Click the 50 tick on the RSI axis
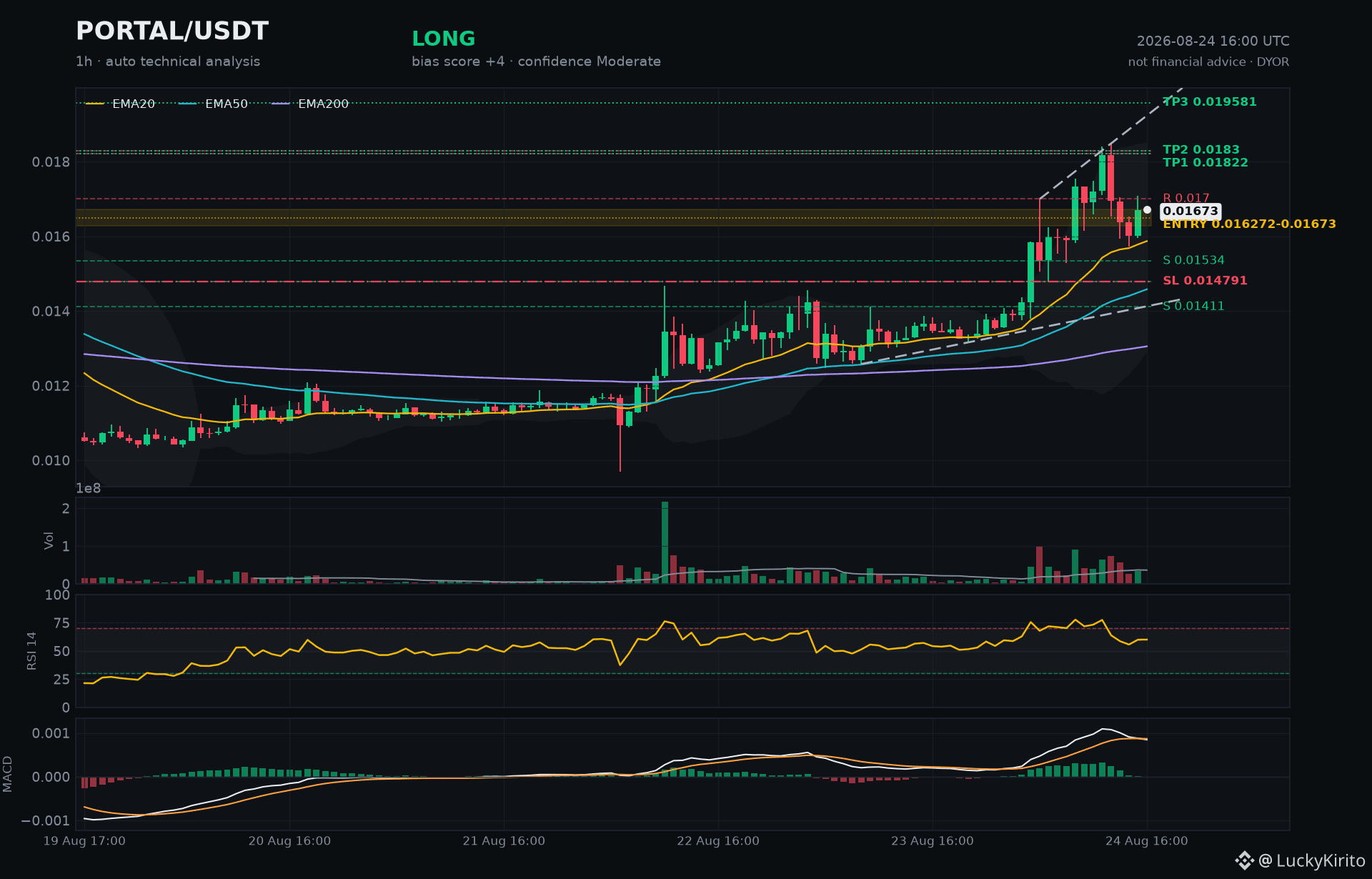Screen dimensions: 1372x879 coord(62,652)
